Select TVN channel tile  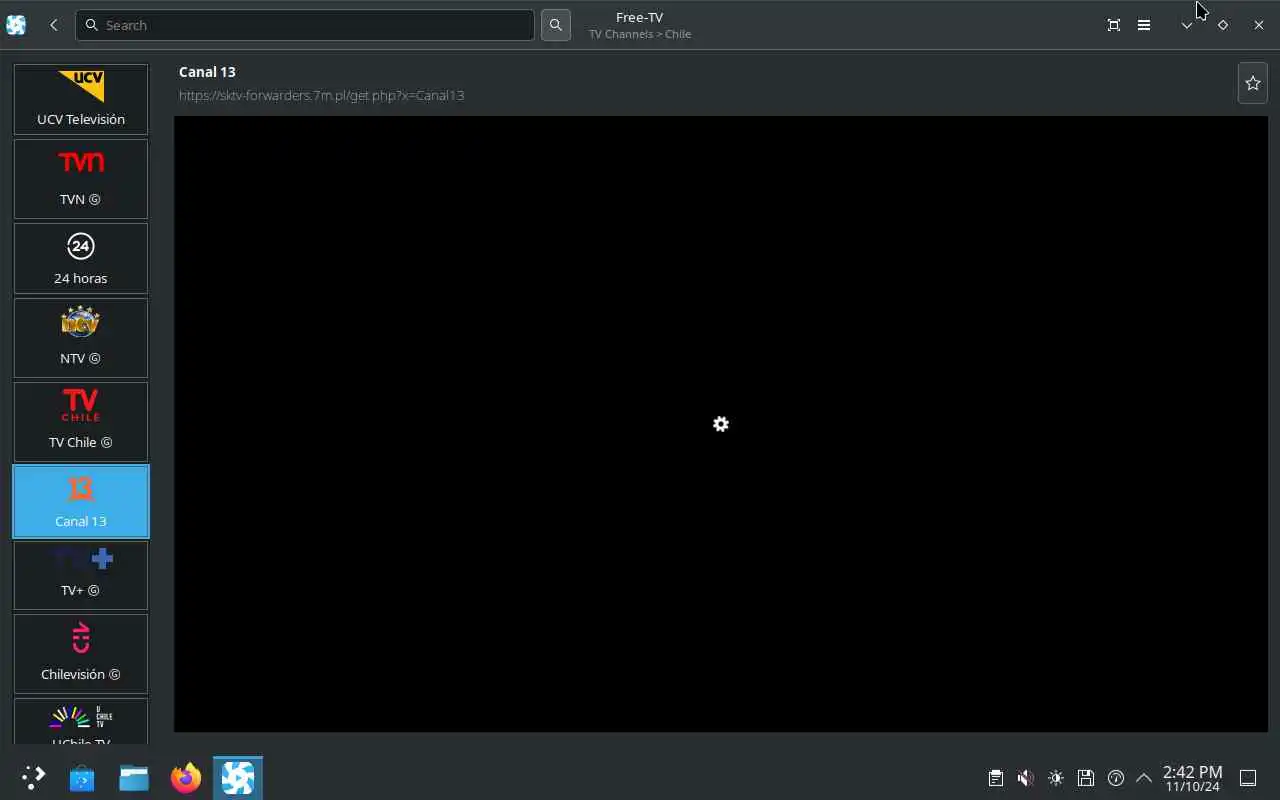point(81,179)
